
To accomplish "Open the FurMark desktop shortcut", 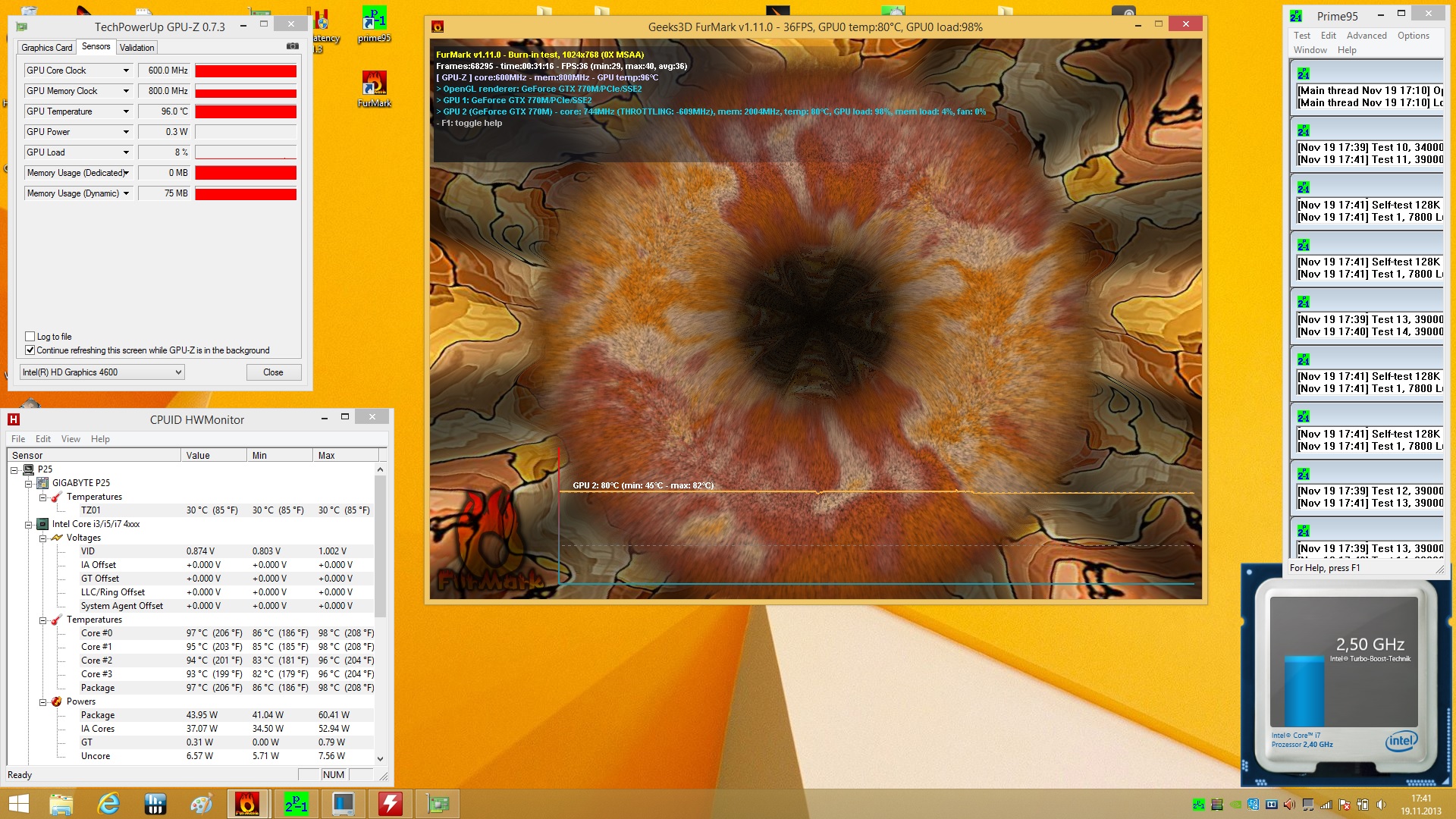I will click(374, 89).
